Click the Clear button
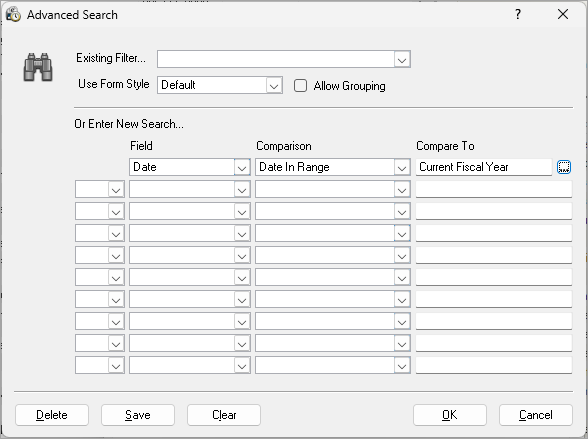588x439 pixels. tap(224, 415)
